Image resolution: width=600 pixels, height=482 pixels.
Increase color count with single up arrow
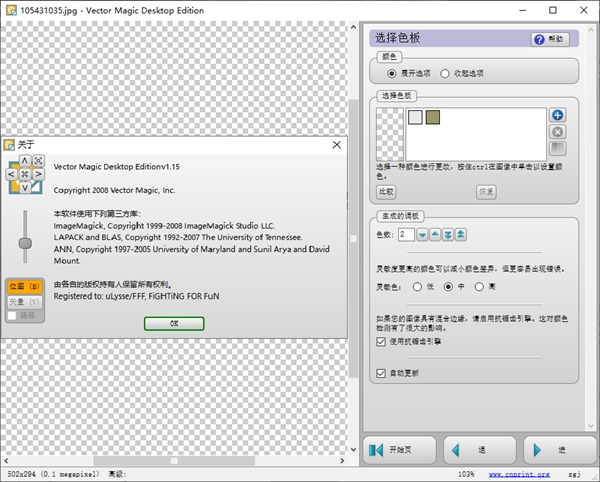[435, 234]
